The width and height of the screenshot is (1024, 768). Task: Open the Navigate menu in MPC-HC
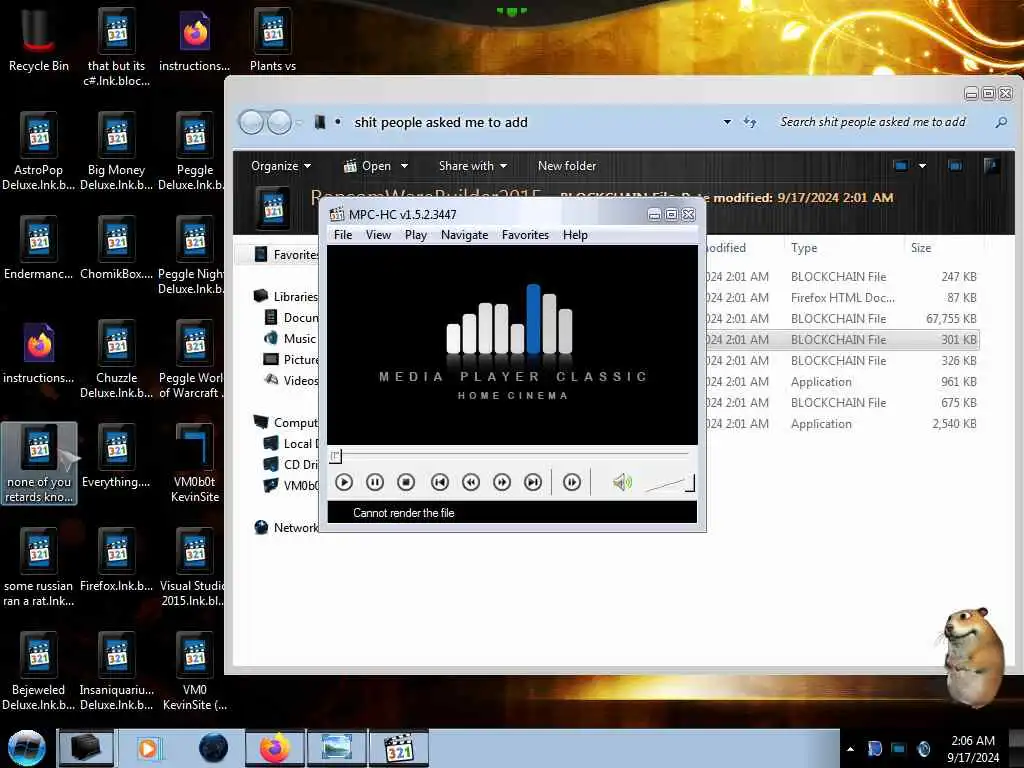464,234
